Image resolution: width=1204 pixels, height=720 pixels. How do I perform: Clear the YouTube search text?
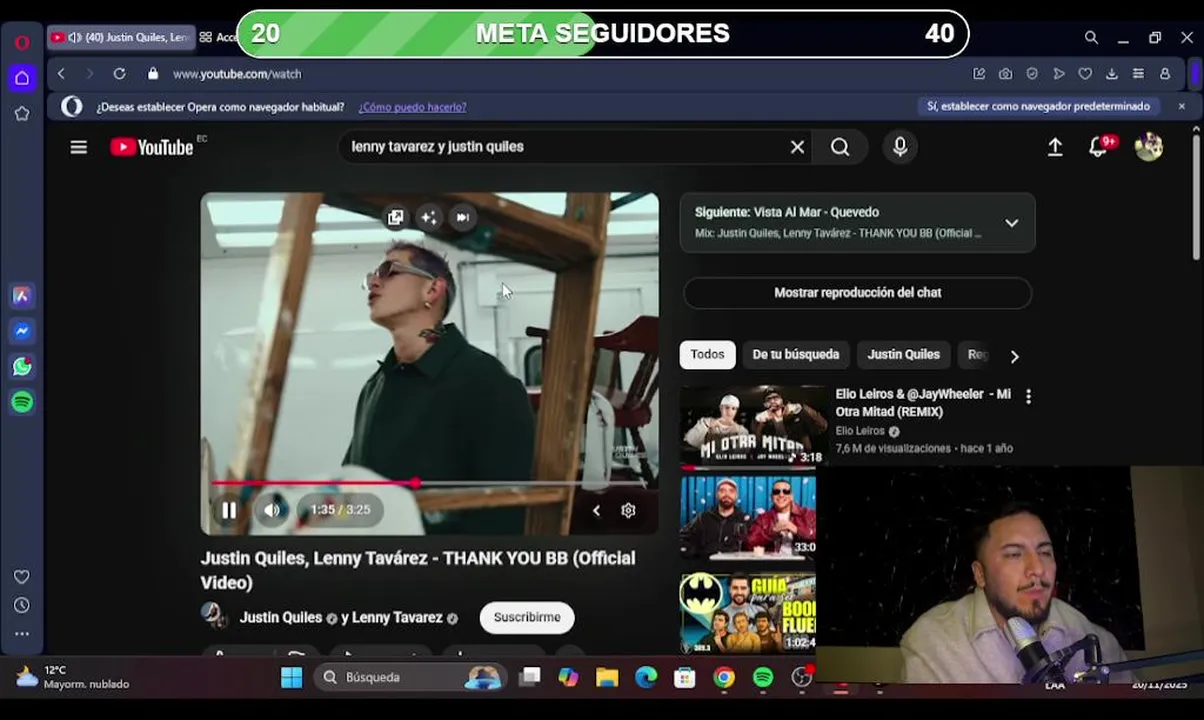click(x=797, y=147)
